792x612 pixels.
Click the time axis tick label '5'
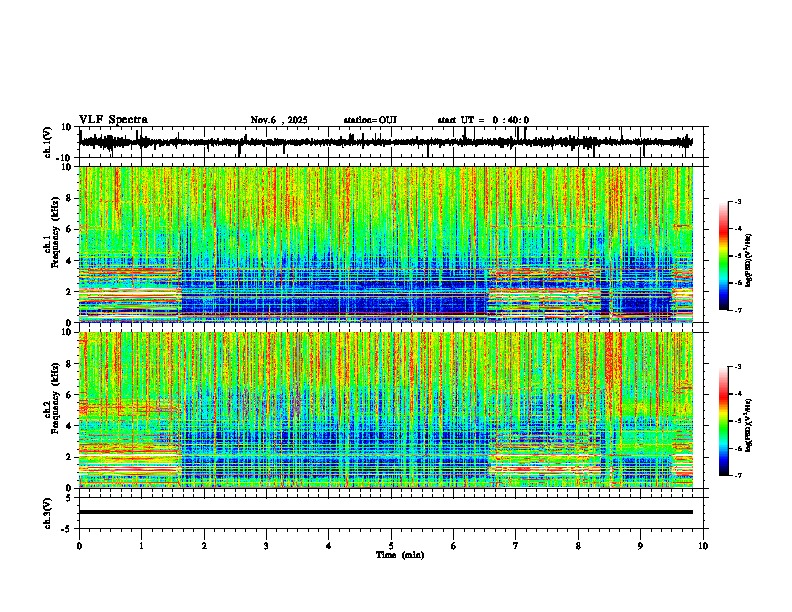(391, 546)
